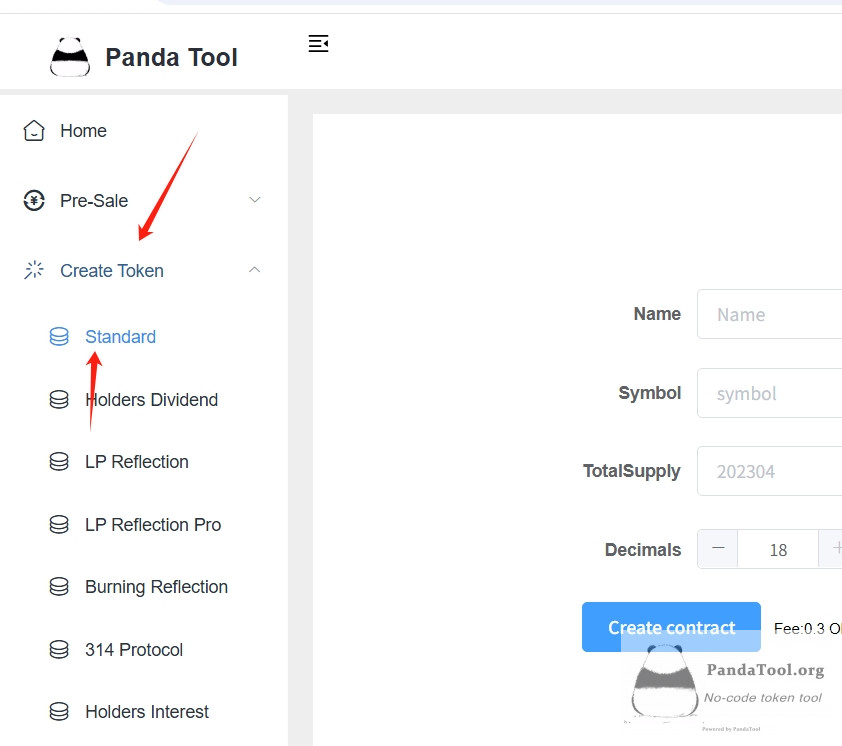The width and height of the screenshot is (842, 746).
Task: Choose Holders Interest token type
Action: [144, 712]
